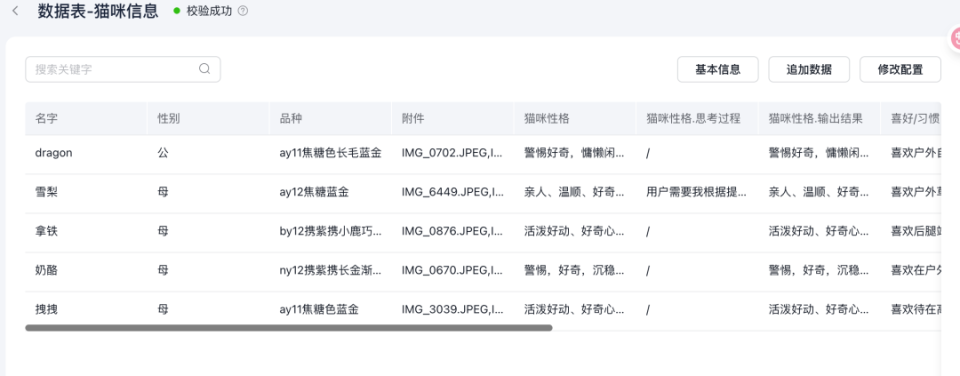Open help icon next to 校验成功
960x376 pixels.
[242, 11]
